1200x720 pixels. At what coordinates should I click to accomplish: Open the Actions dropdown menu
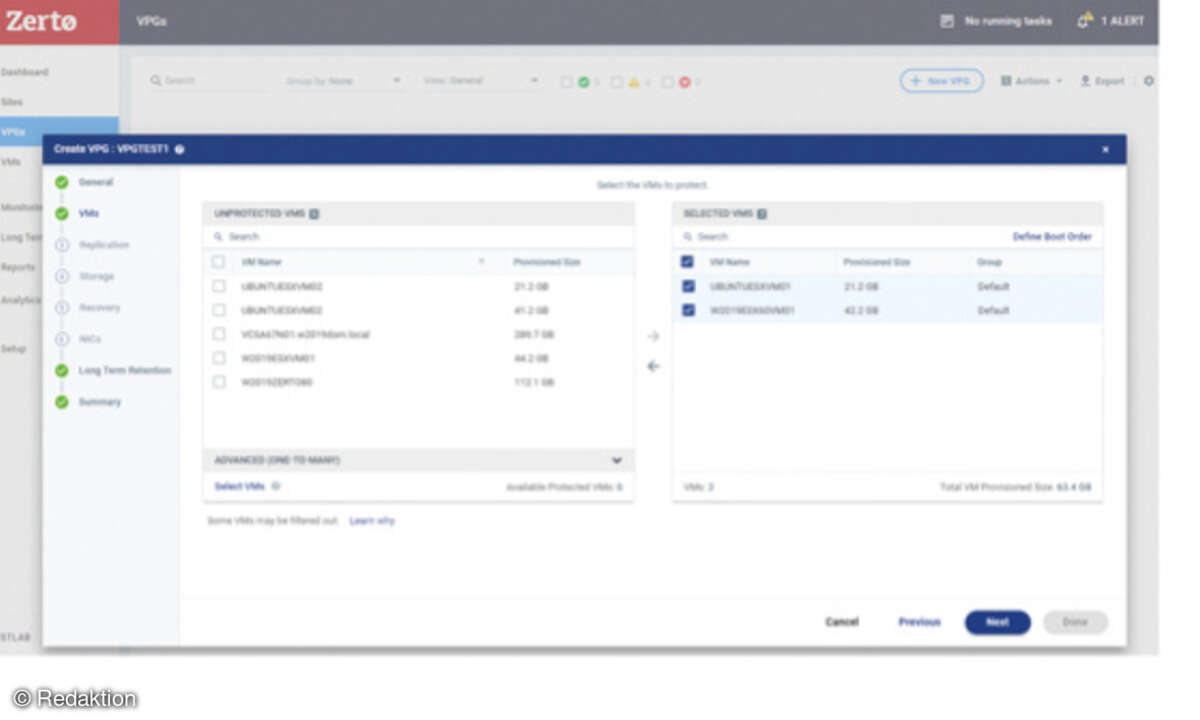pyautogui.click(x=1031, y=81)
